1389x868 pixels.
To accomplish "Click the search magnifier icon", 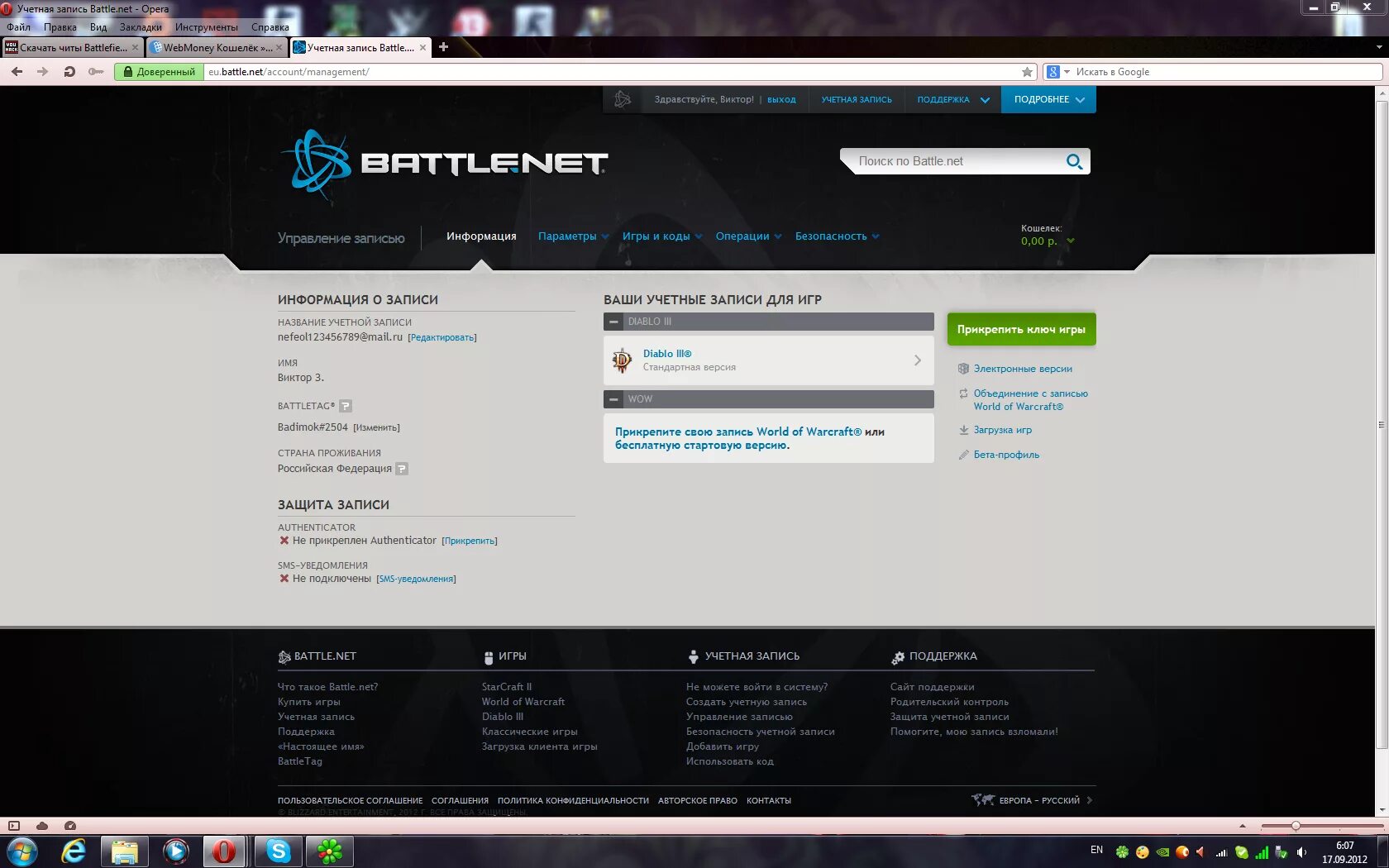I will (x=1074, y=161).
